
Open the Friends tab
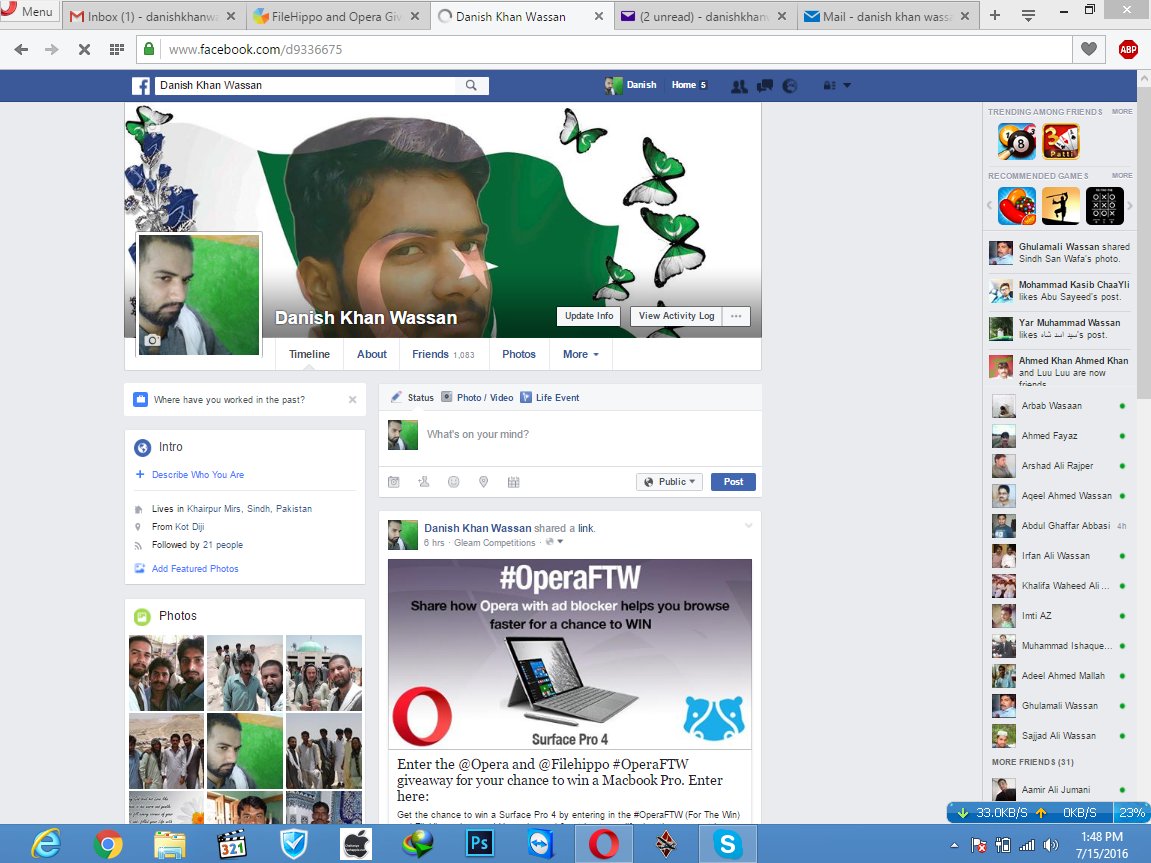tap(443, 354)
